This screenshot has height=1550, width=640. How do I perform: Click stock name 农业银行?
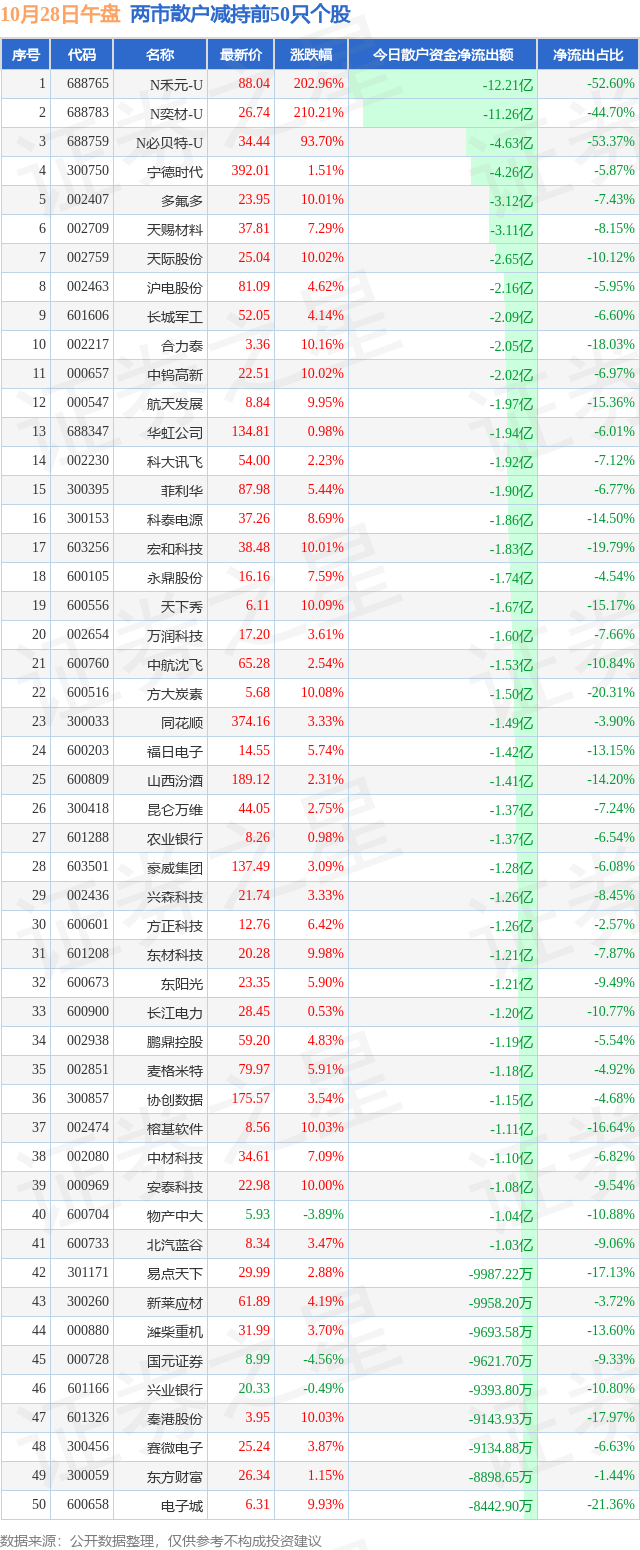175,838
